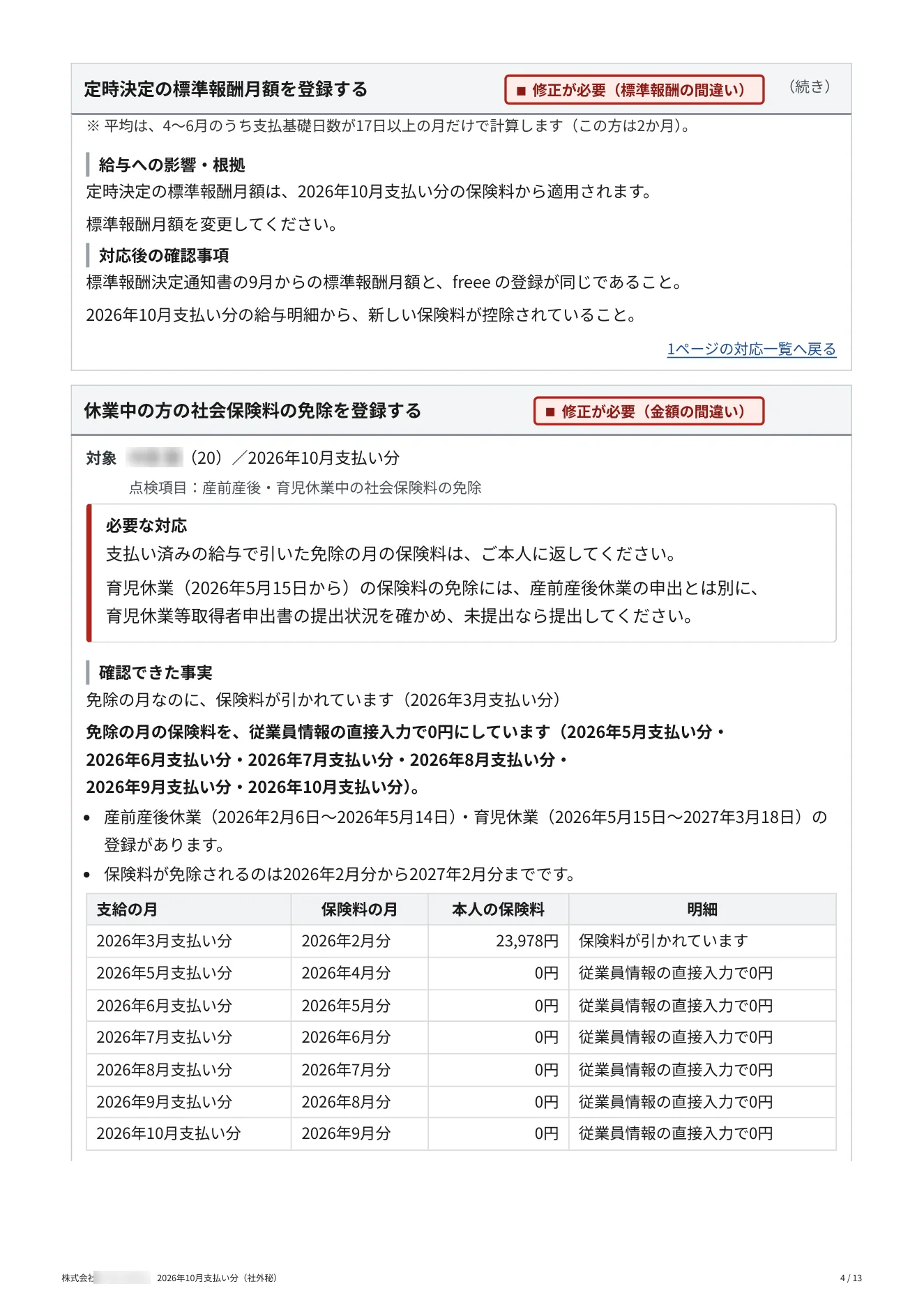Click the 必要な対応 heading
This screenshot has width=924, height=1307.
point(146,525)
